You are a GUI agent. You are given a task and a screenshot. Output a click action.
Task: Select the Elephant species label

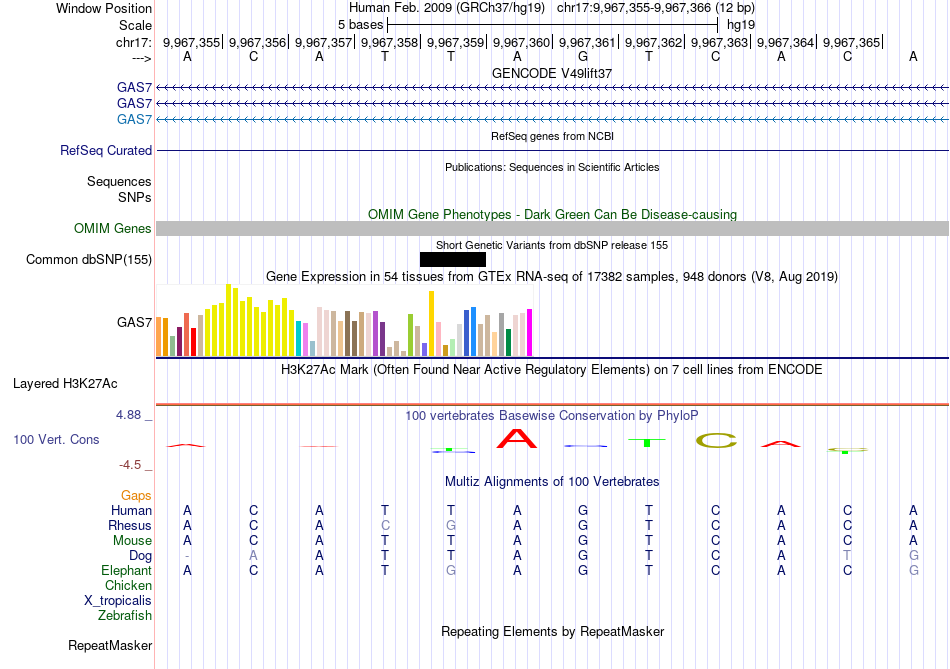[x=126, y=570]
